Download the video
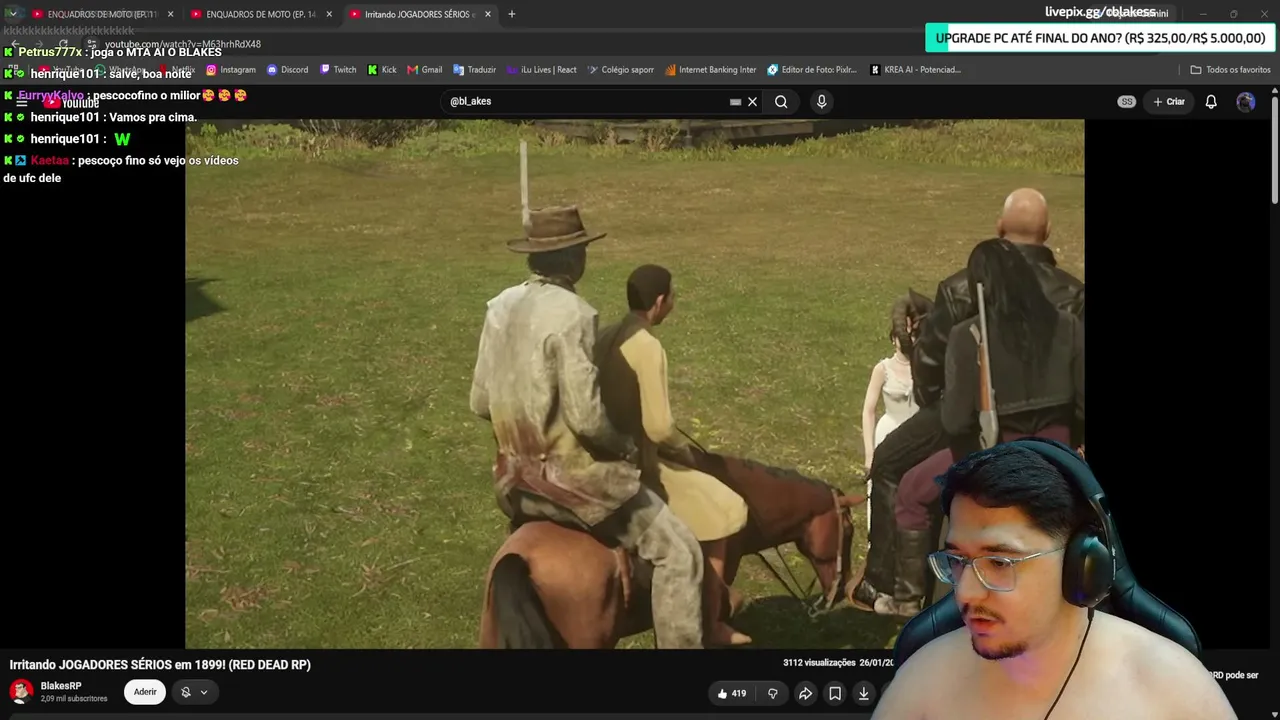1280x720 pixels. (x=864, y=693)
